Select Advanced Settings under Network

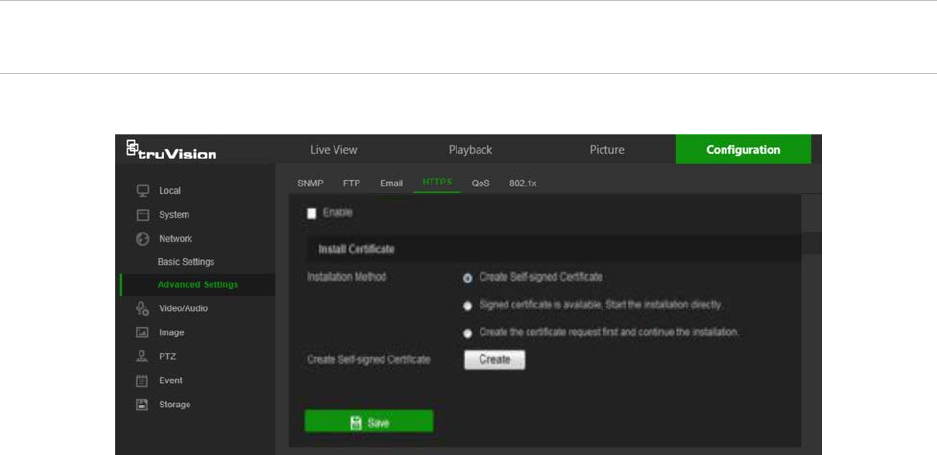point(198,285)
